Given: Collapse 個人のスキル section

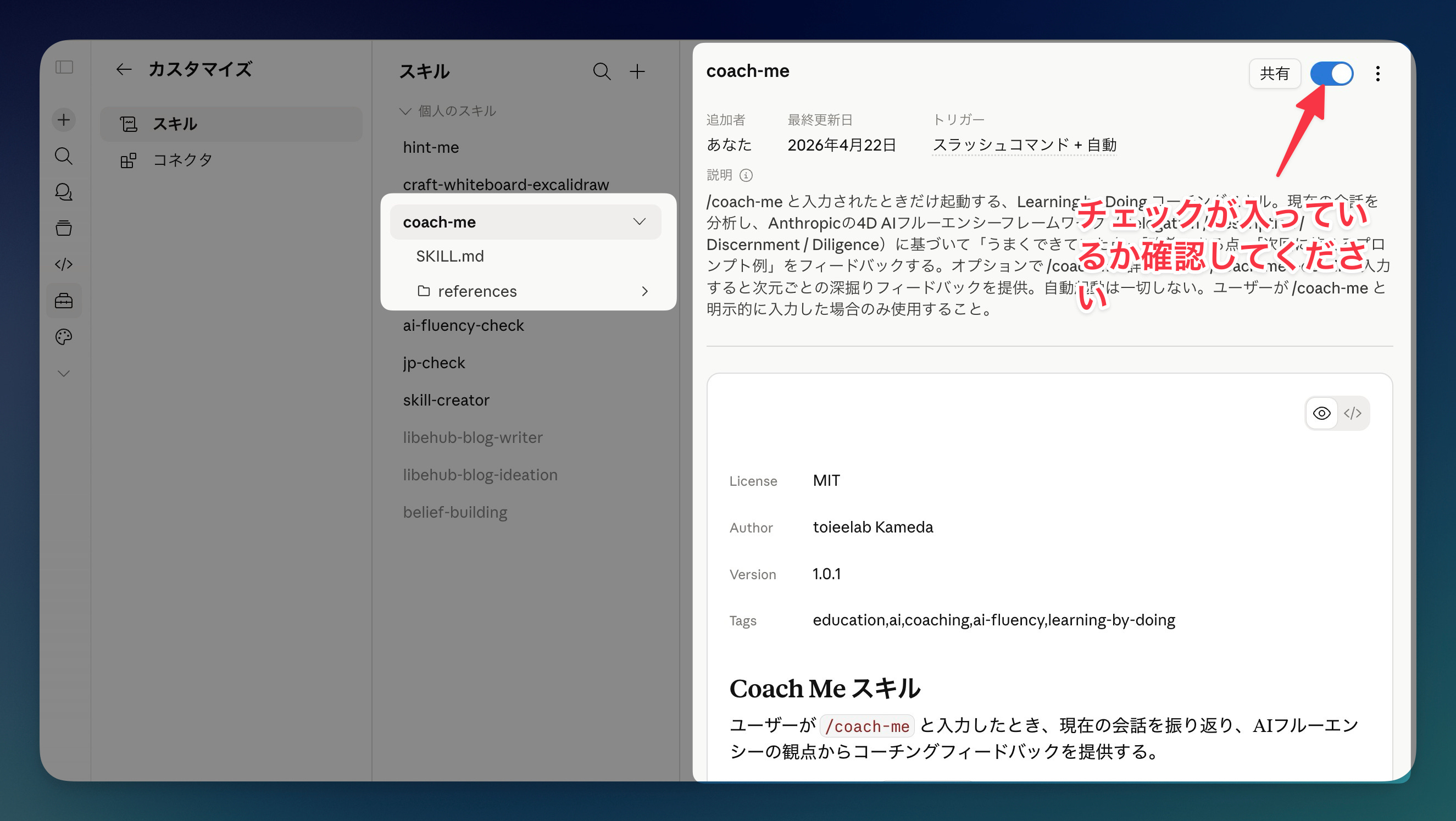Looking at the screenshot, I should point(448,111).
